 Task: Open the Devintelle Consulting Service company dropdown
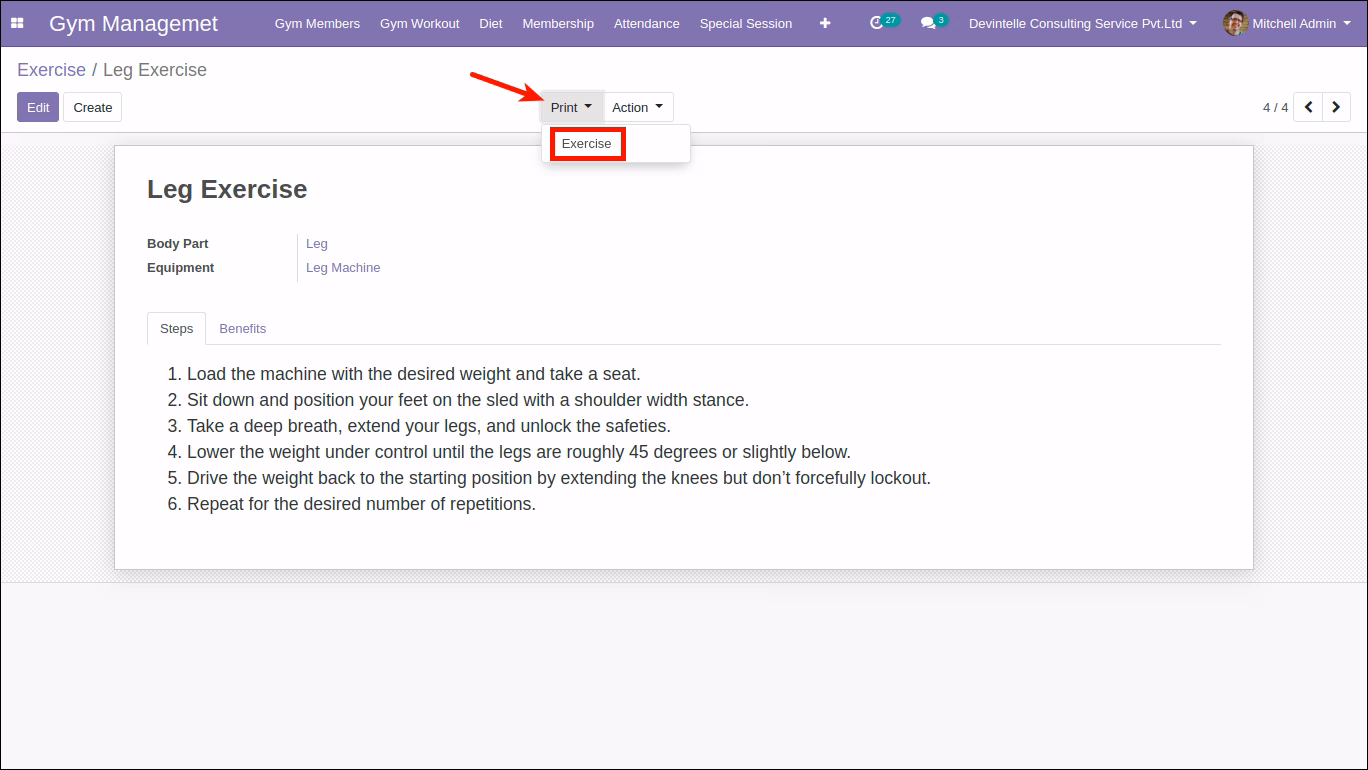pyautogui.click(x=1083, y=23)
